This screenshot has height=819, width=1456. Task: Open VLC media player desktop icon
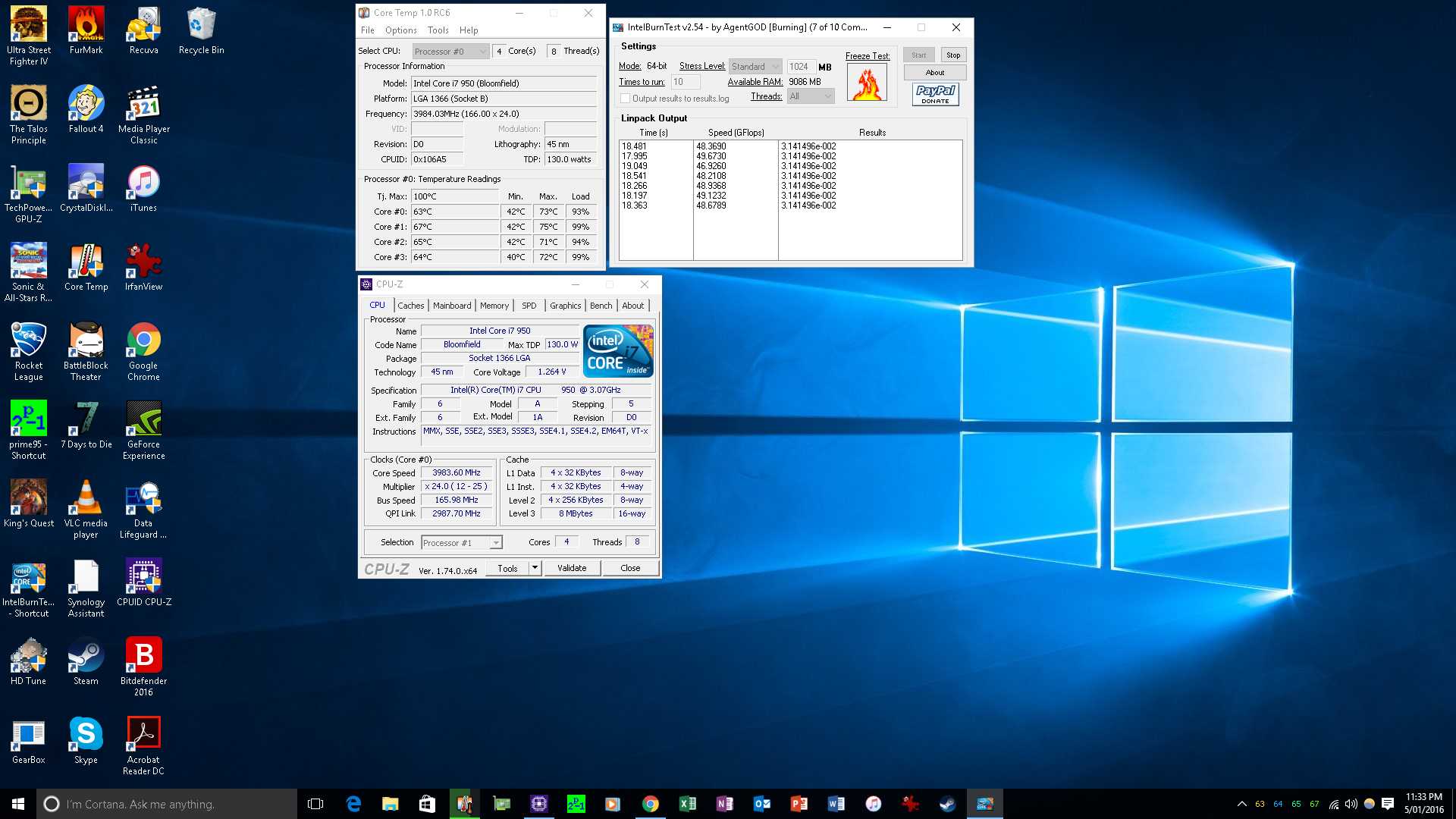[86, 508]
